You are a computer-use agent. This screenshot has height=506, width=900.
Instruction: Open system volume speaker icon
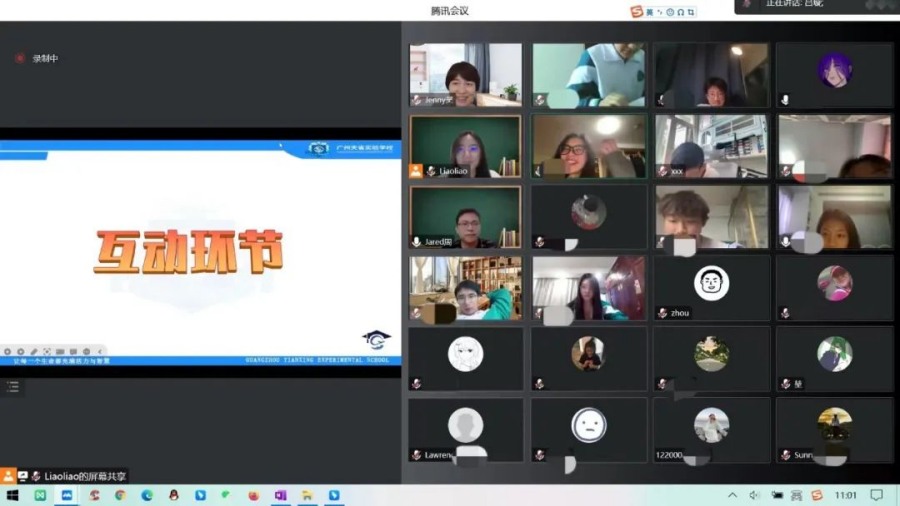(754, 495)
